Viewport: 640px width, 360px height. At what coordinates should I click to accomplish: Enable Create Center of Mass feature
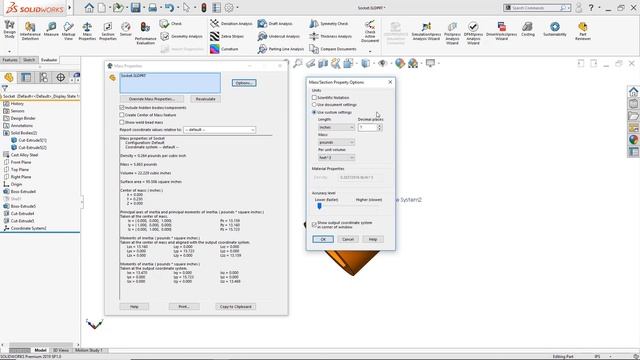pyautogui.click(x=122, y=115)
